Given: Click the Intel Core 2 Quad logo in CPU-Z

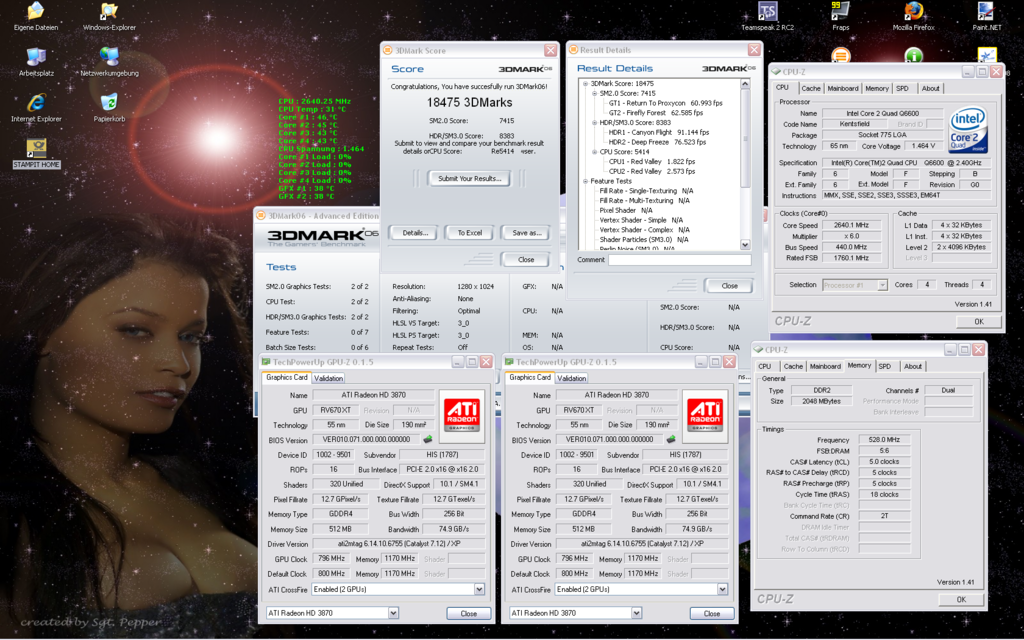Looking at the screenshot, I should 968,130.
